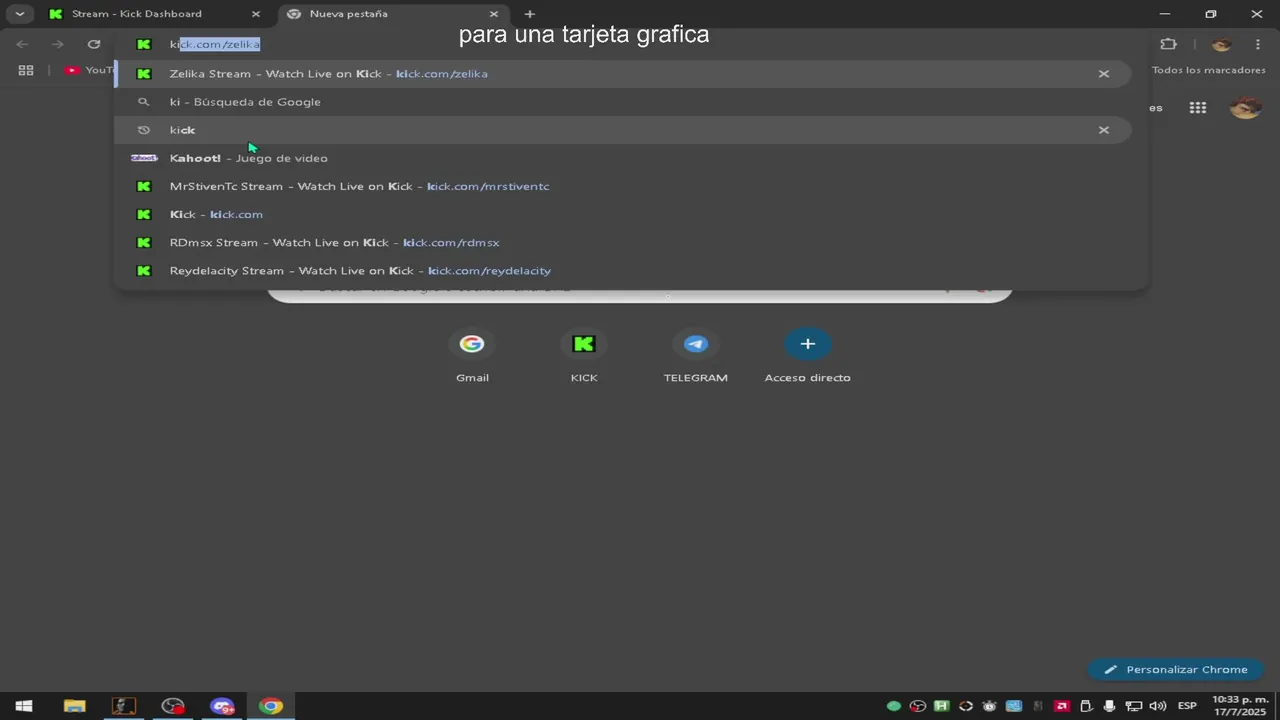1280x720 pixels.
Task: Select the Zelika Stream suggestion
Action: coord(622,74)
